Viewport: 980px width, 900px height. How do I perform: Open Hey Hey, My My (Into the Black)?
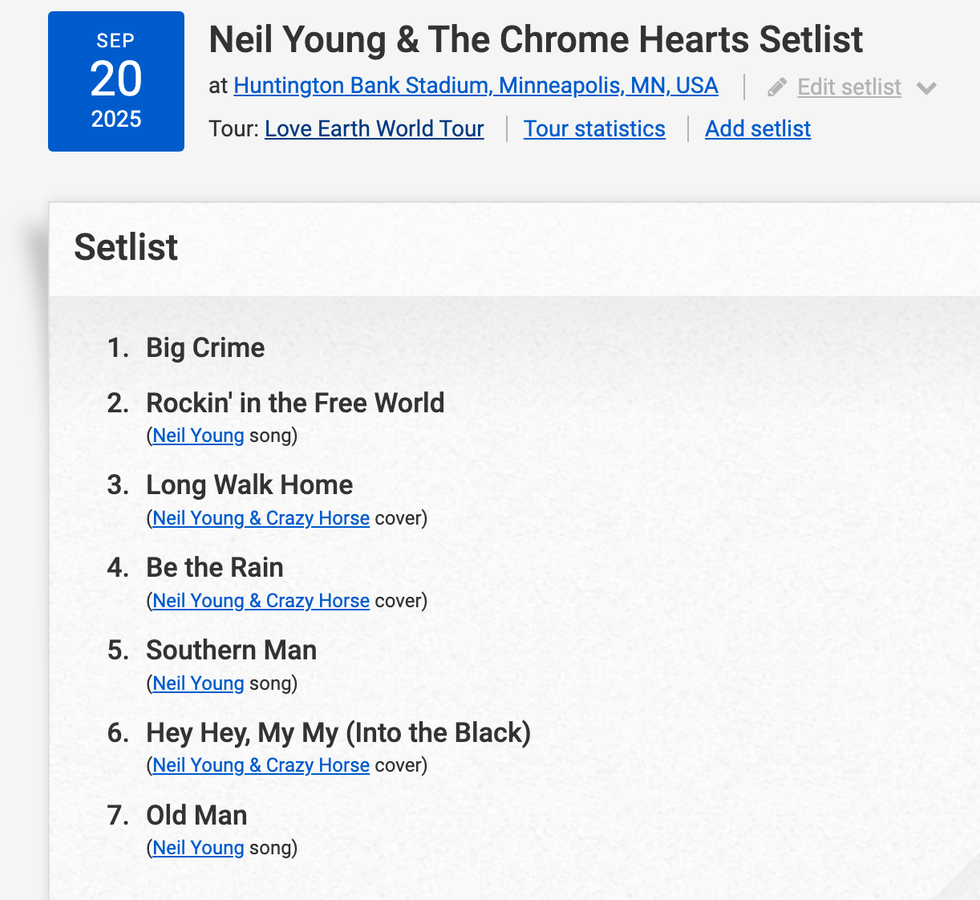pos(338,733)
